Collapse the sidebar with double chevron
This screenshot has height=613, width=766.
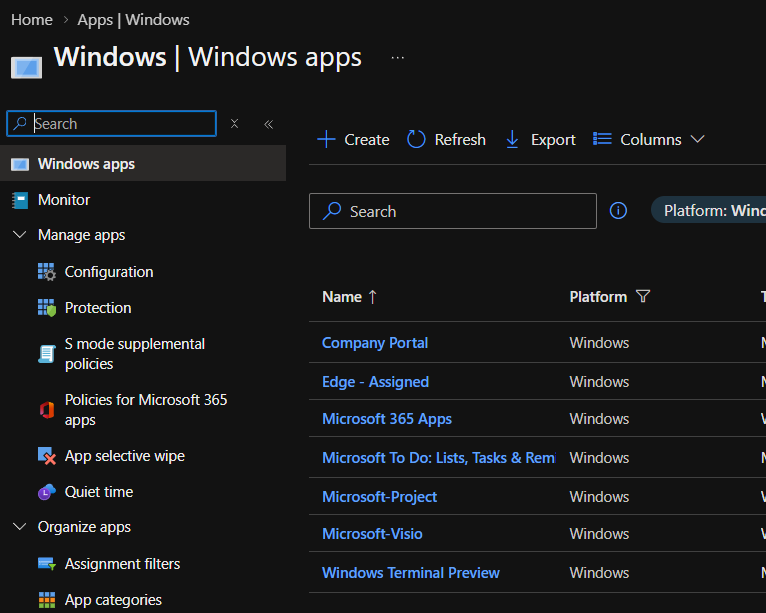(x=269, y=124)
